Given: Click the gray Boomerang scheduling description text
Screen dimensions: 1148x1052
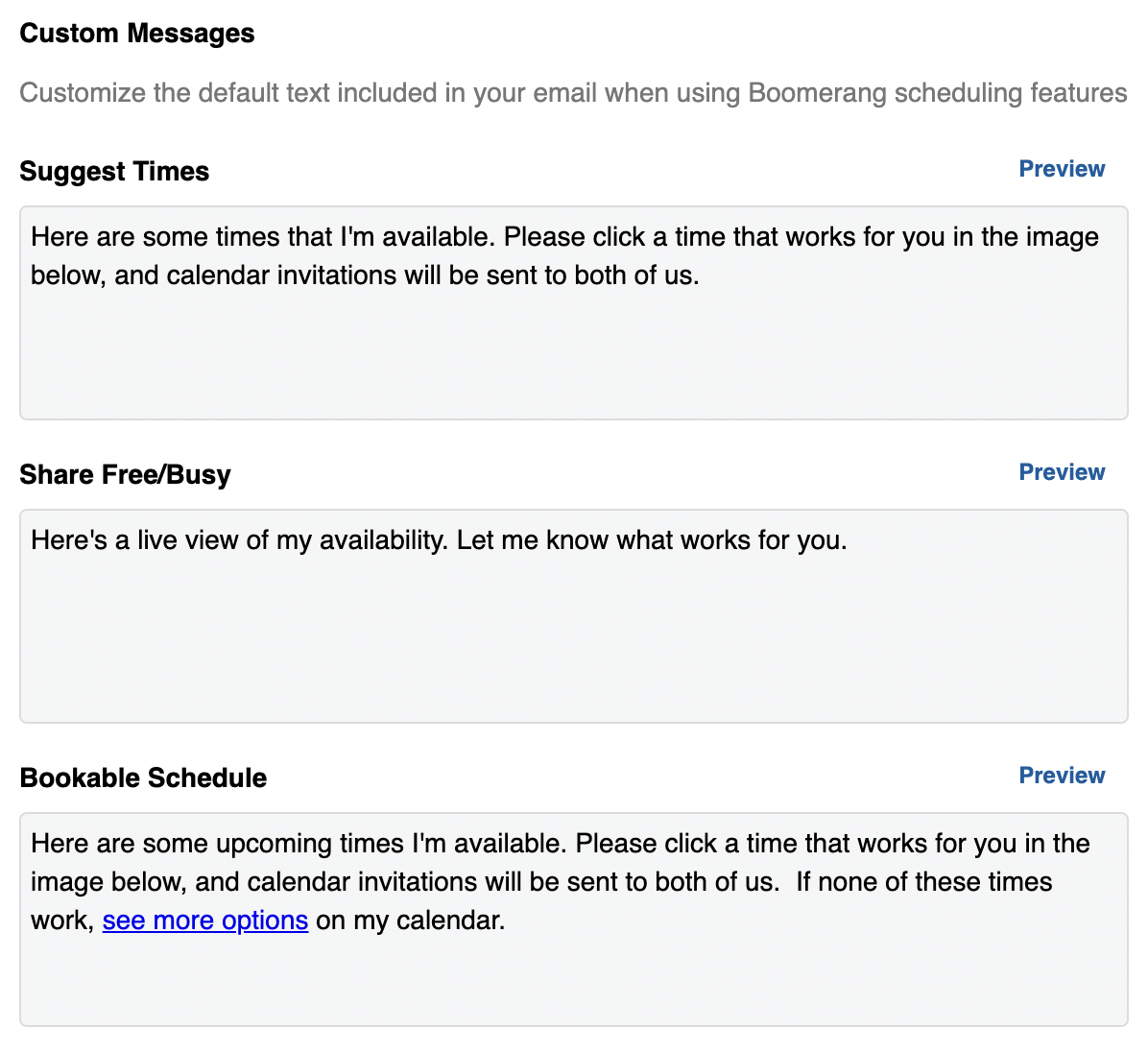Looking at the screenshot, I should click(x=573, y=93).
